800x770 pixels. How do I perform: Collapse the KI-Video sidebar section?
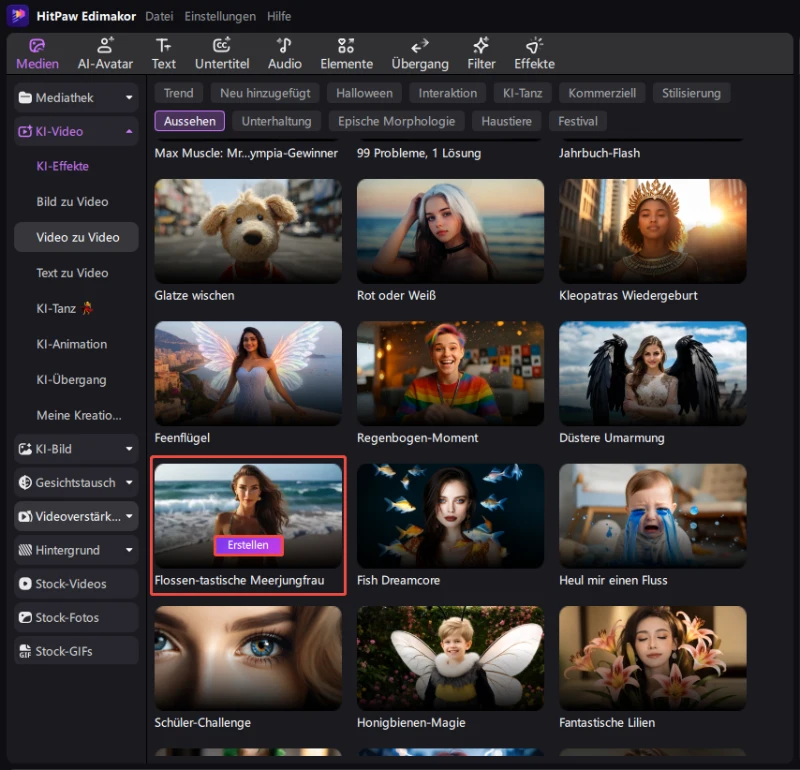point(129,132)
